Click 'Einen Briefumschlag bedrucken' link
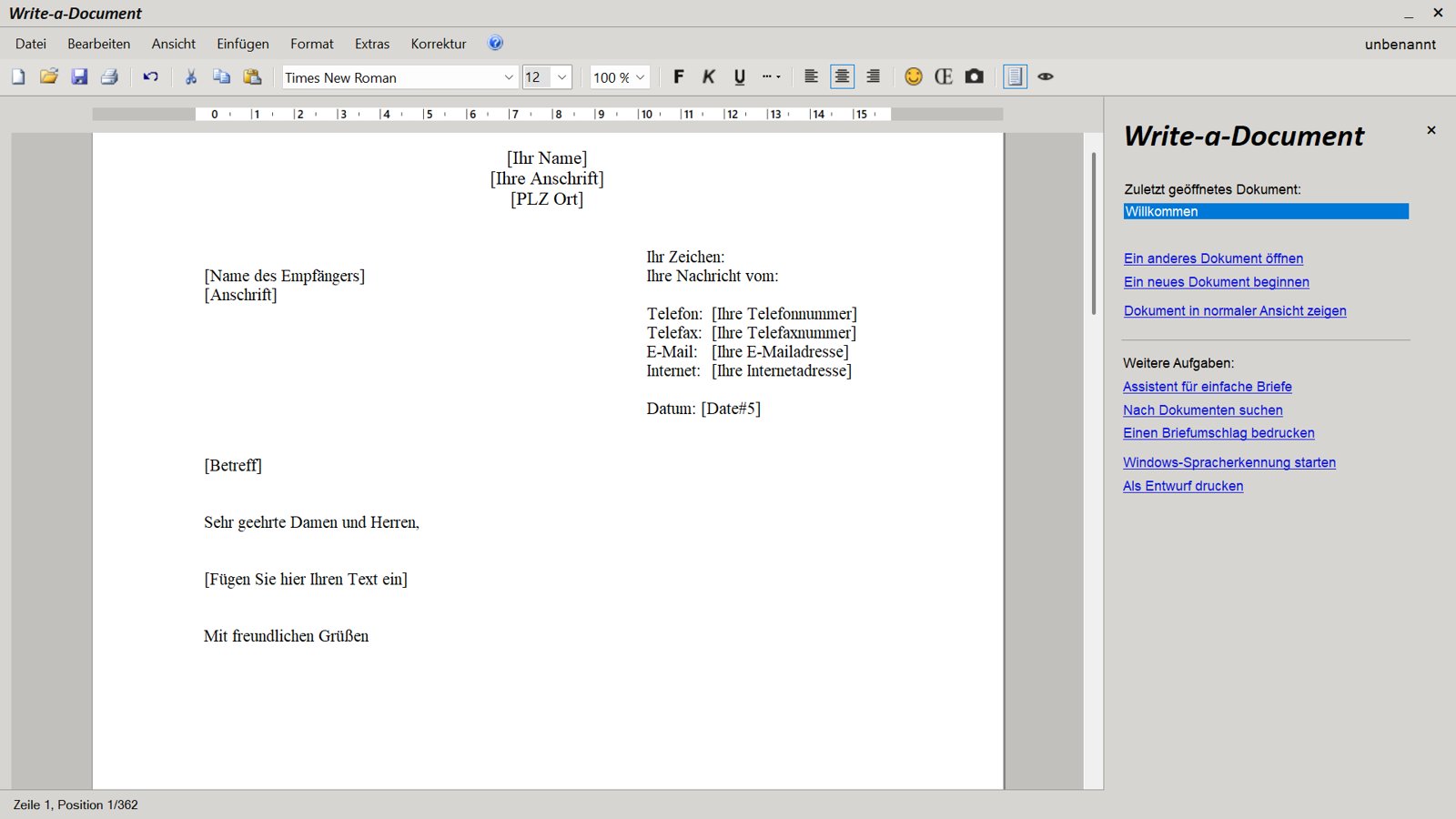The height and width of the screenshot is (819, 1456). tap(1218, 433)
